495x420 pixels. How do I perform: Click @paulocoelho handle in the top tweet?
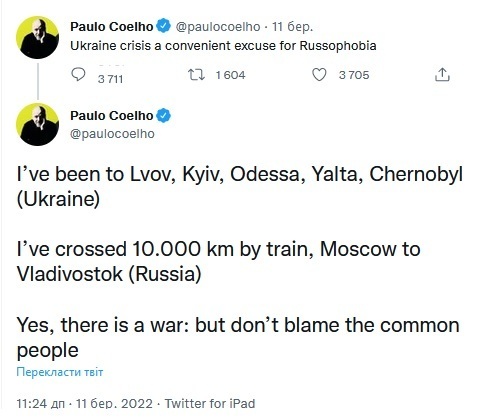coord(218,27)
